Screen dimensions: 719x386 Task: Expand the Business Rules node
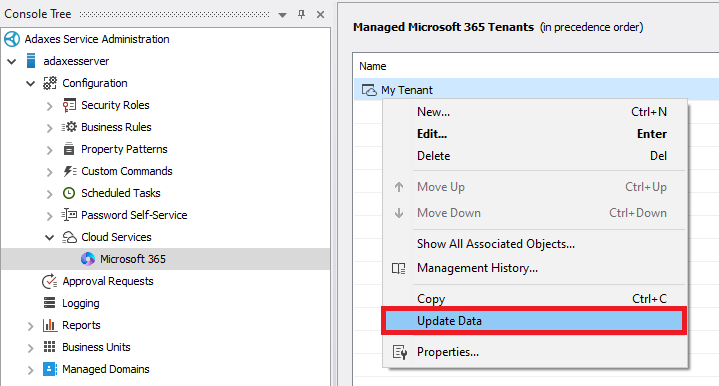50,128
